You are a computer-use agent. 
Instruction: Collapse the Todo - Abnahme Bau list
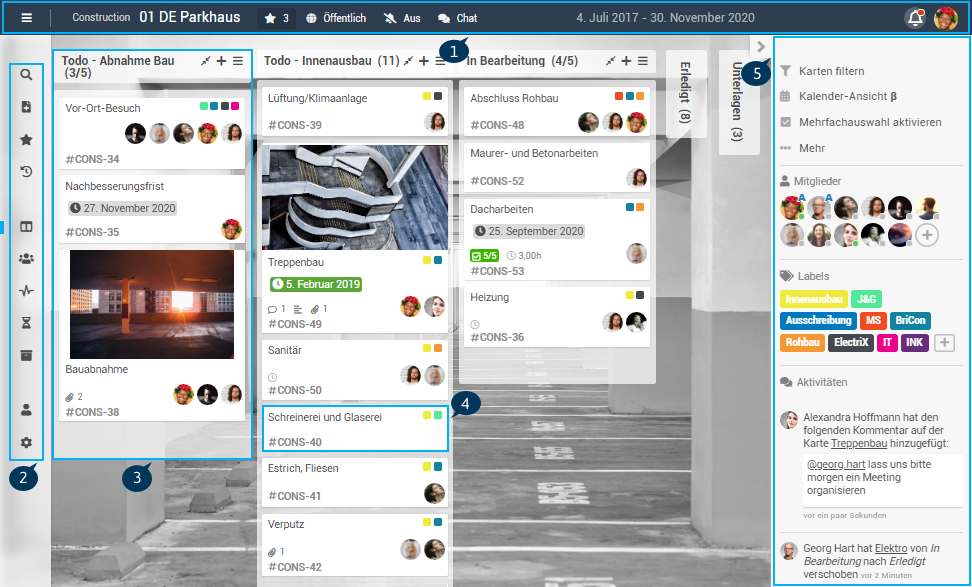(205, 61)
